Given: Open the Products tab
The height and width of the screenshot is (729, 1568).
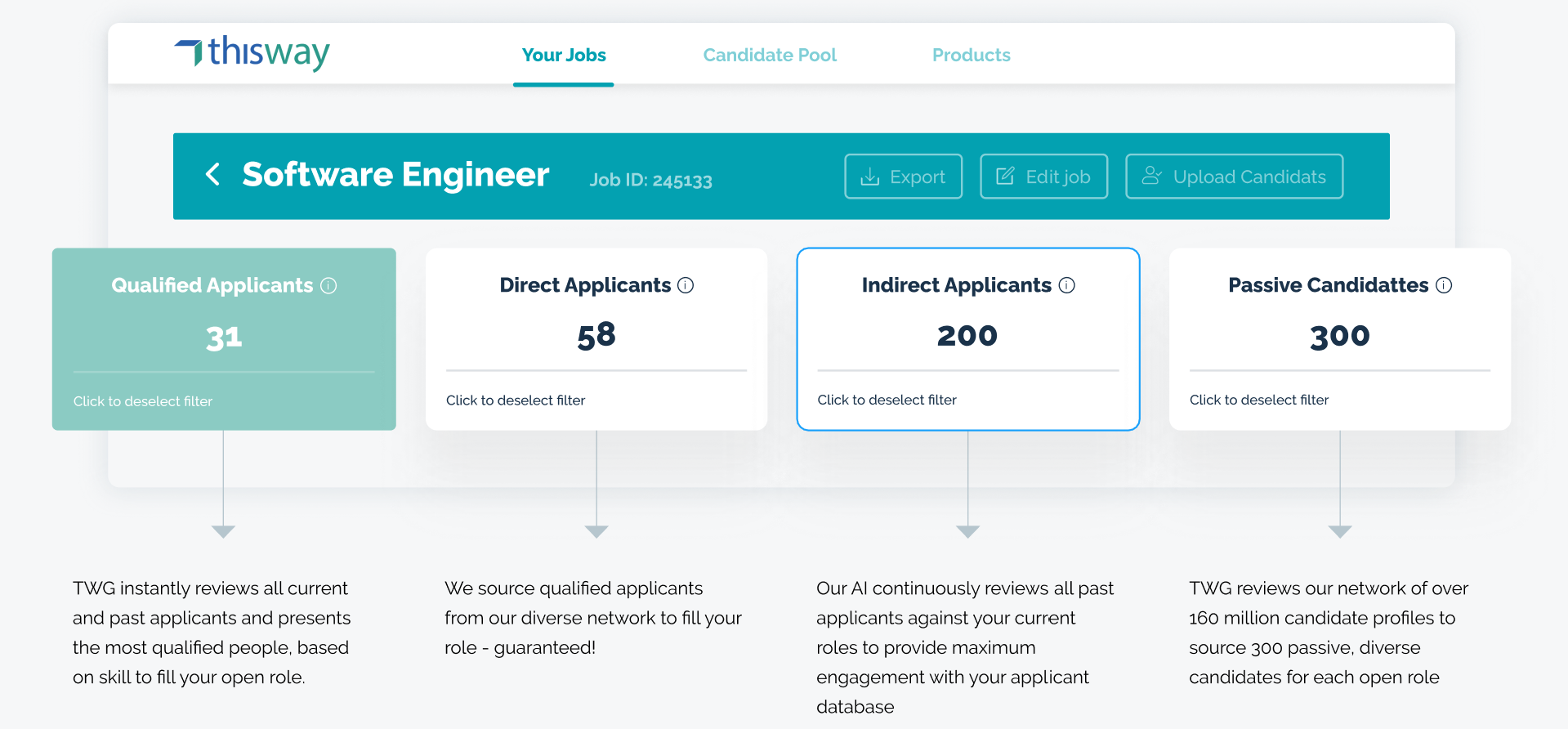Looking at the screenshot, I should point(972,55).
